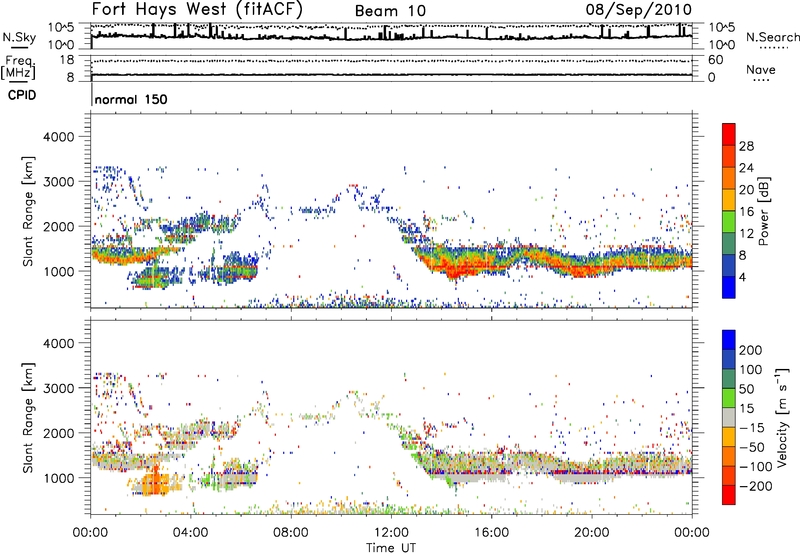Viewport: 800px width, 554px height.
Task: Click the "16:00" time axis label
Action: point(491,533)
